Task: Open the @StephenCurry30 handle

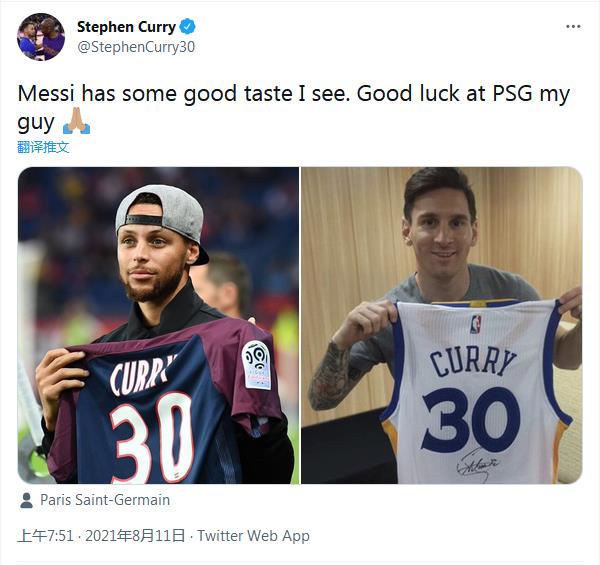Action: click(x=136, y=46)
